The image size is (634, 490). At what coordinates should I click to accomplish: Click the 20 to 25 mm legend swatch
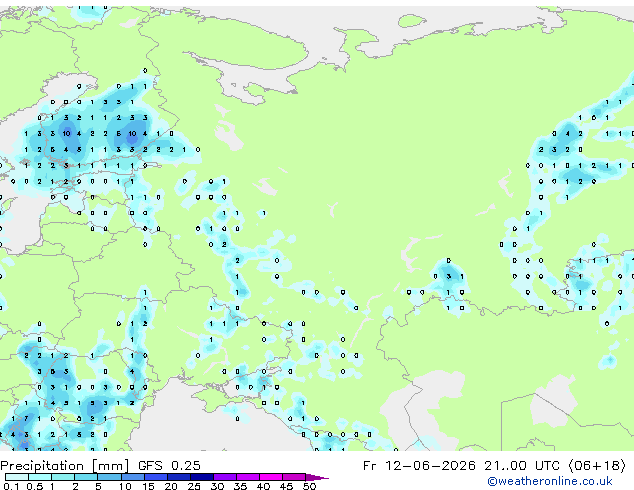pos(178,477)
